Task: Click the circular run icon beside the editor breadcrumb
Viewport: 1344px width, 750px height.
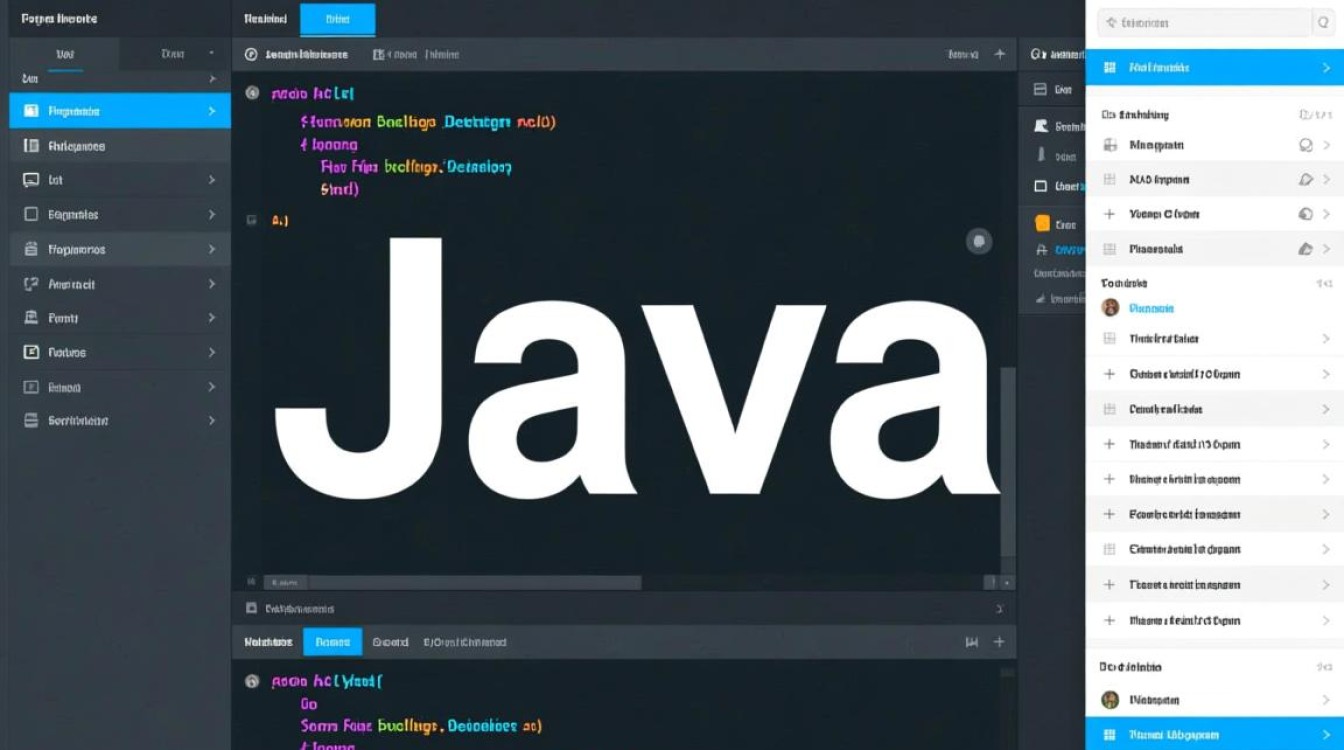Action: tap(250, 55)
